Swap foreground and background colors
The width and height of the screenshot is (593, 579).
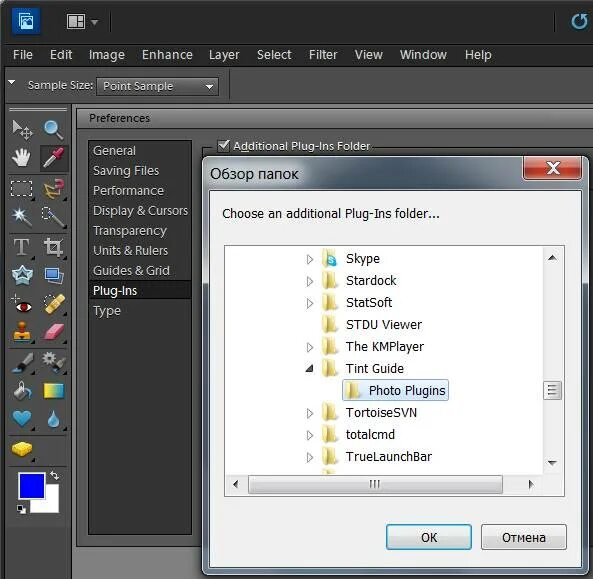54,475
